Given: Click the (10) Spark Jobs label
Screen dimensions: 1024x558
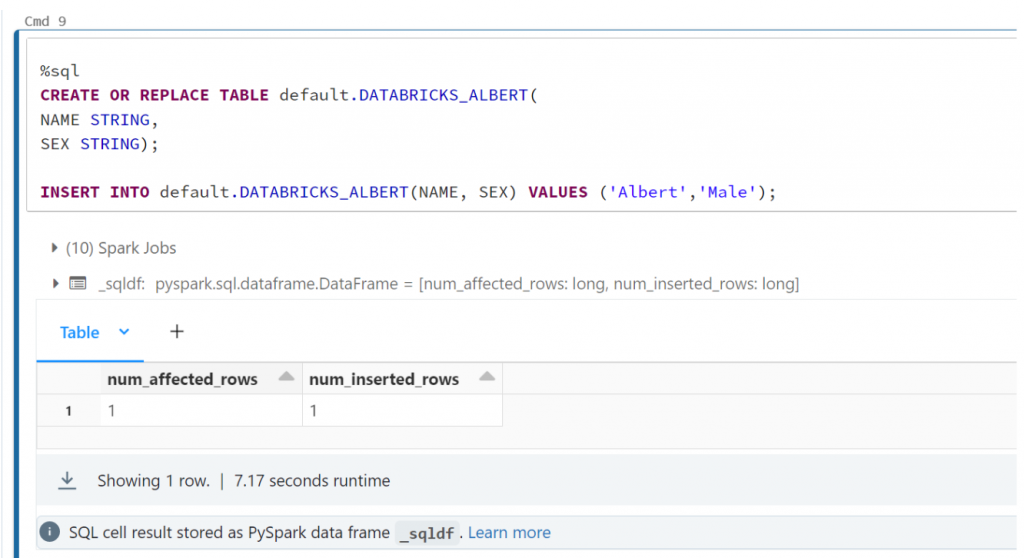Looking at the screenshot, I should (x=121, y=248).
